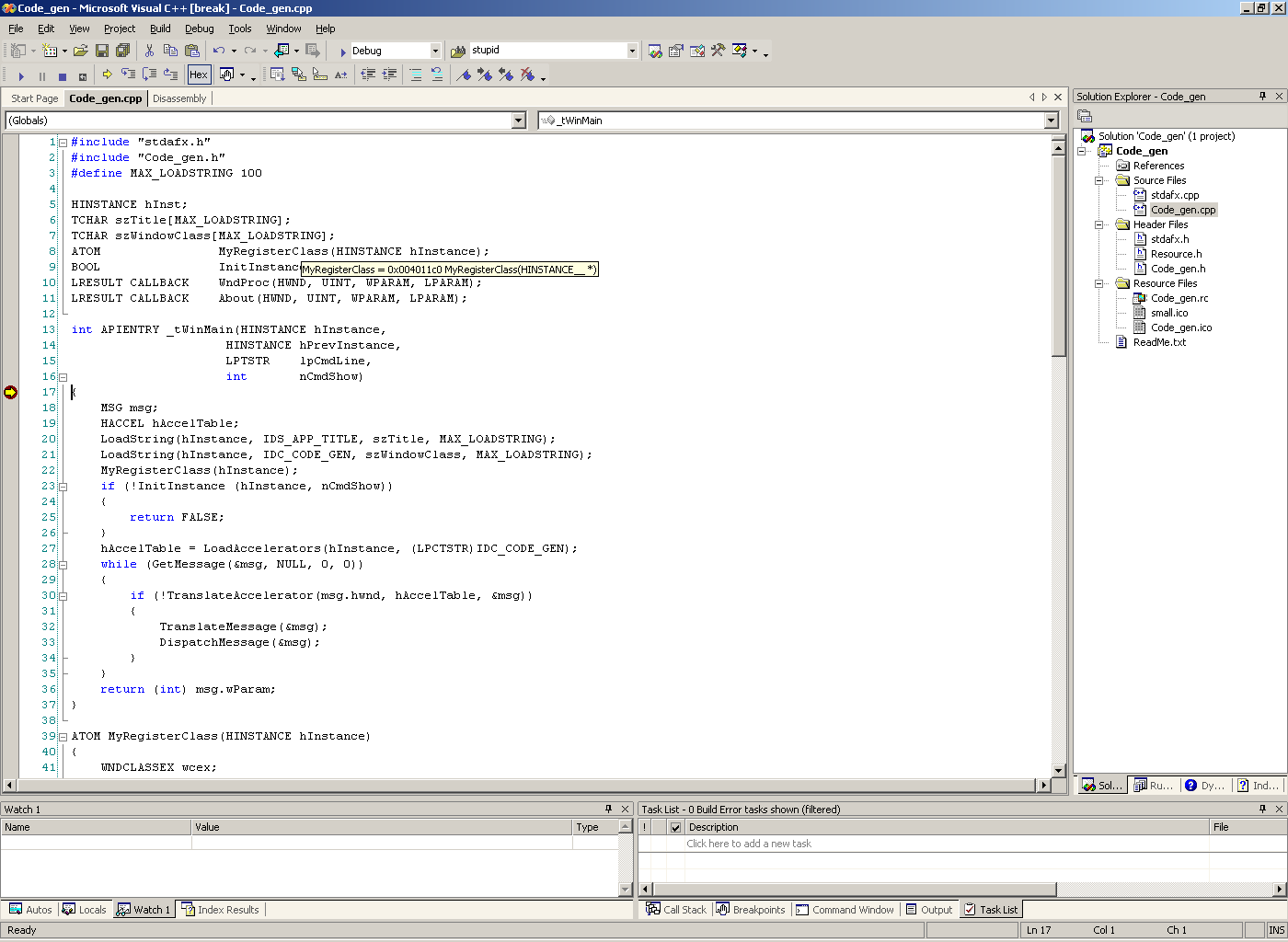This screenshot has width=1288, height=942.
Task: Toggle auto-hide pin on Solution Explorer
Action: point(1262,96)
